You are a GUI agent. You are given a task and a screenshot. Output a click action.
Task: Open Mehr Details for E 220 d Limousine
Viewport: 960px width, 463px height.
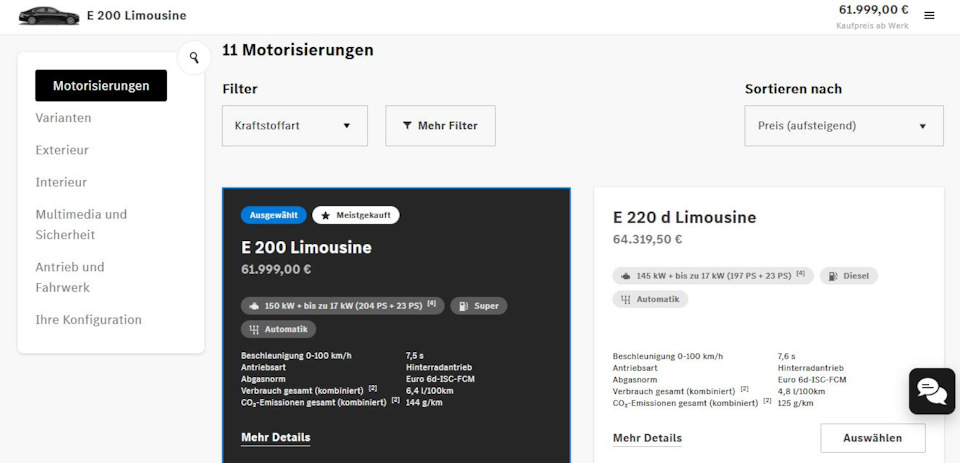(x=647, y=438)
